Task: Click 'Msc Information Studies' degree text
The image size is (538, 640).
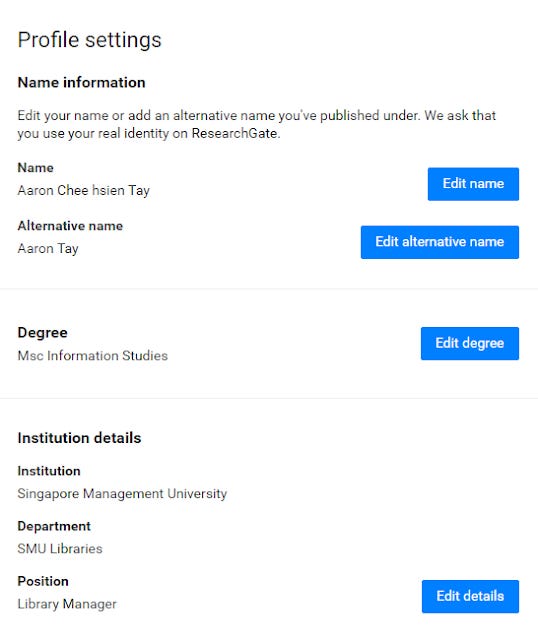Action: (x=93, y=356)
